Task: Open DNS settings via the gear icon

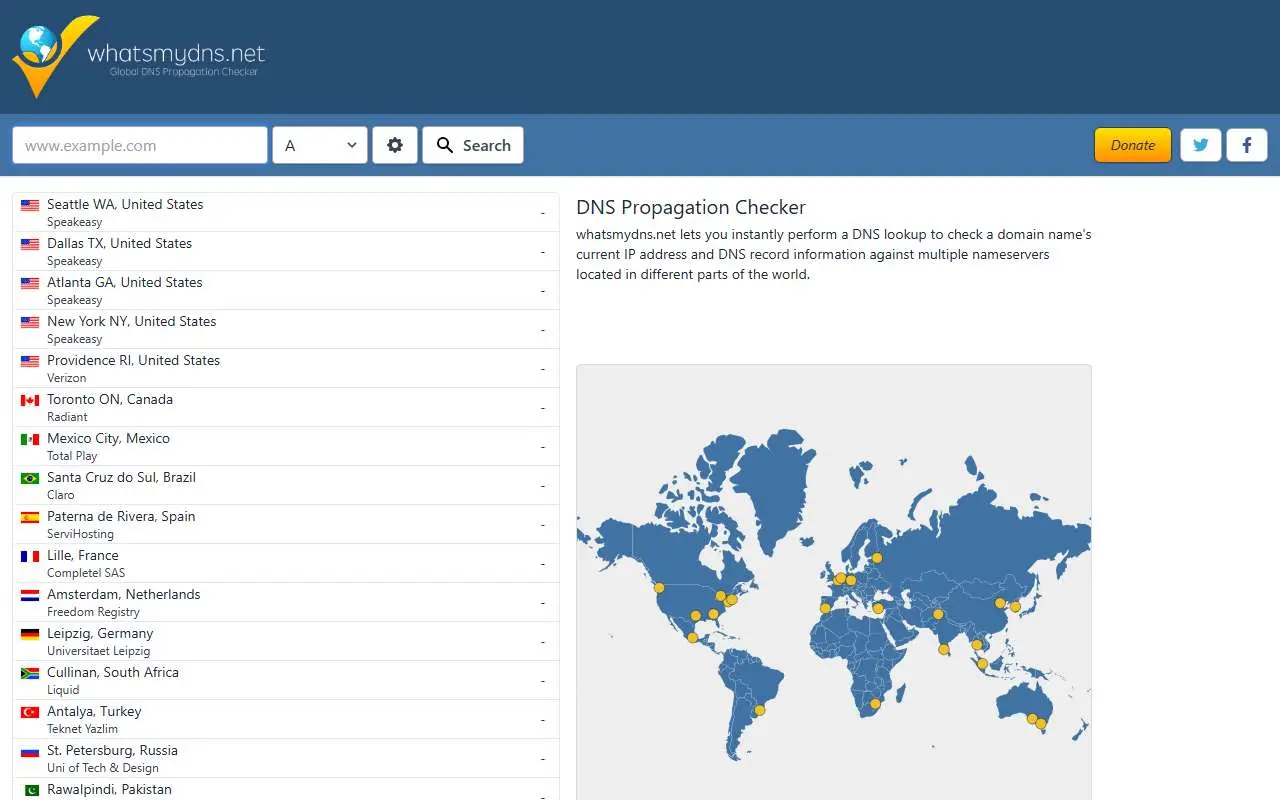Action: point(395,145)
